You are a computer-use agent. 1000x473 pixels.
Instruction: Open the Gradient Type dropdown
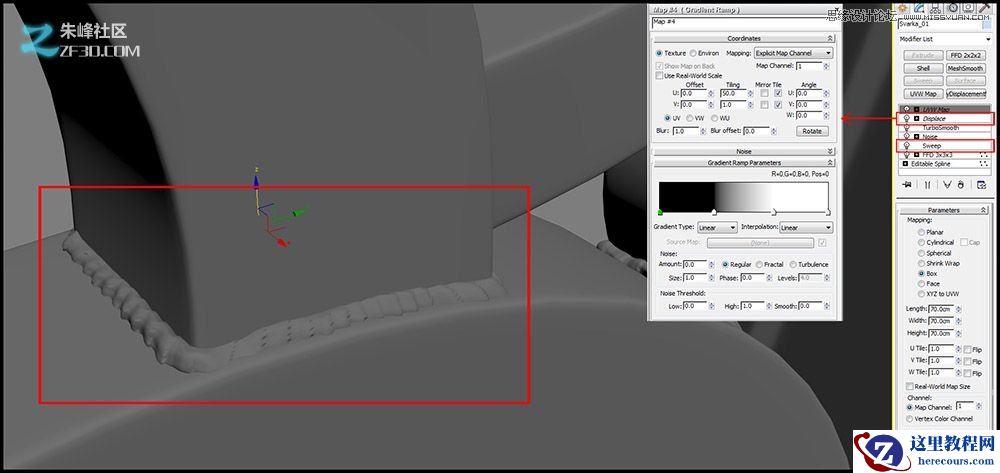[x=717, y=228]
